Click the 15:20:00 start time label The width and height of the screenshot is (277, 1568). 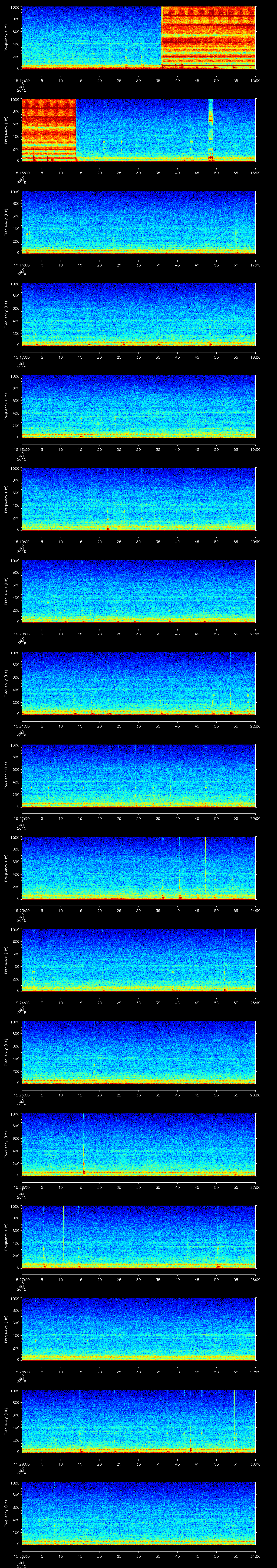(21, 634)
